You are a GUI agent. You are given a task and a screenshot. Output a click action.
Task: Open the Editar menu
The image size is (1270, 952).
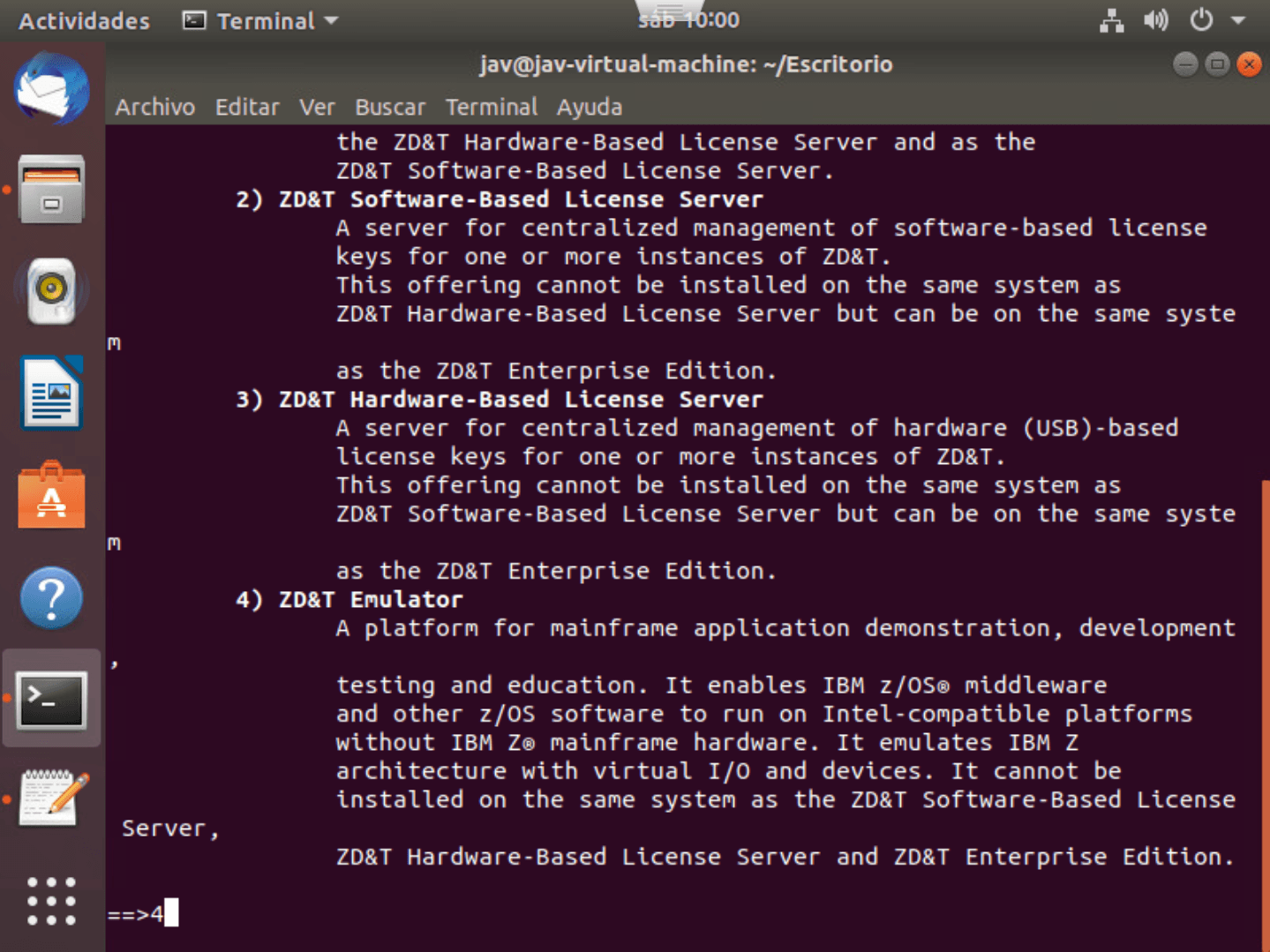pos(246,107)
